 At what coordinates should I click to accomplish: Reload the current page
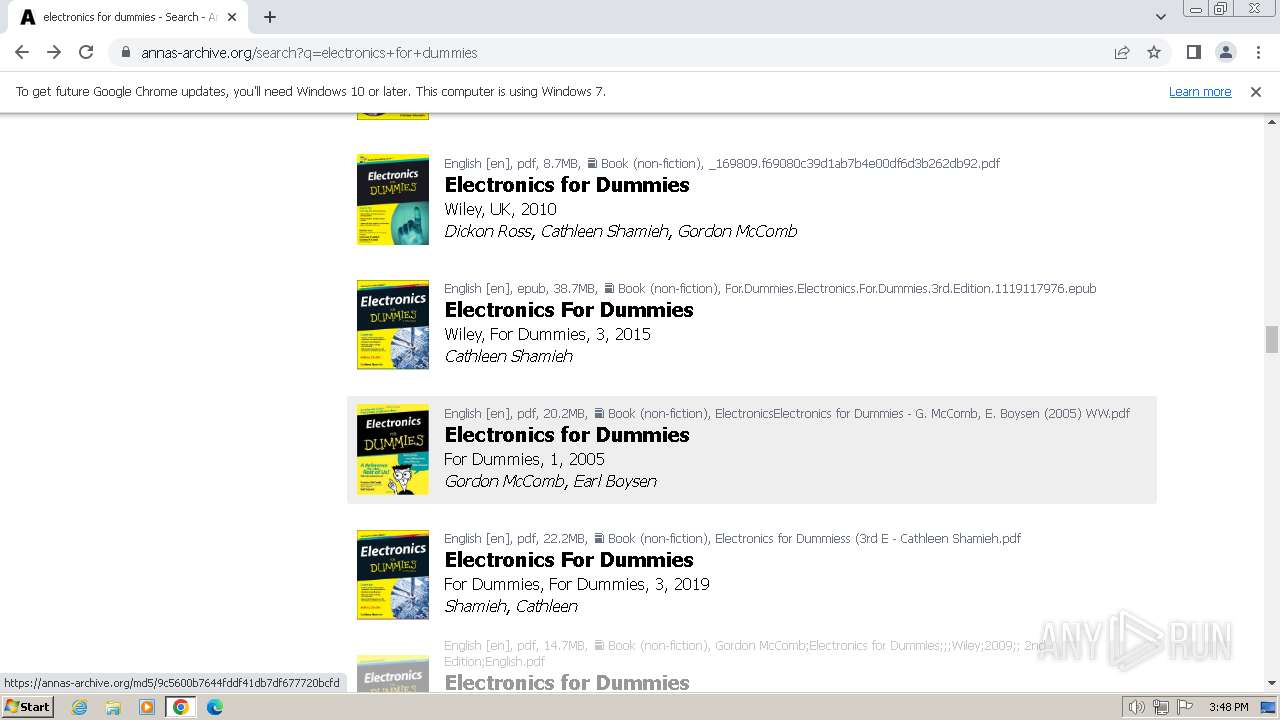point(86,52)
